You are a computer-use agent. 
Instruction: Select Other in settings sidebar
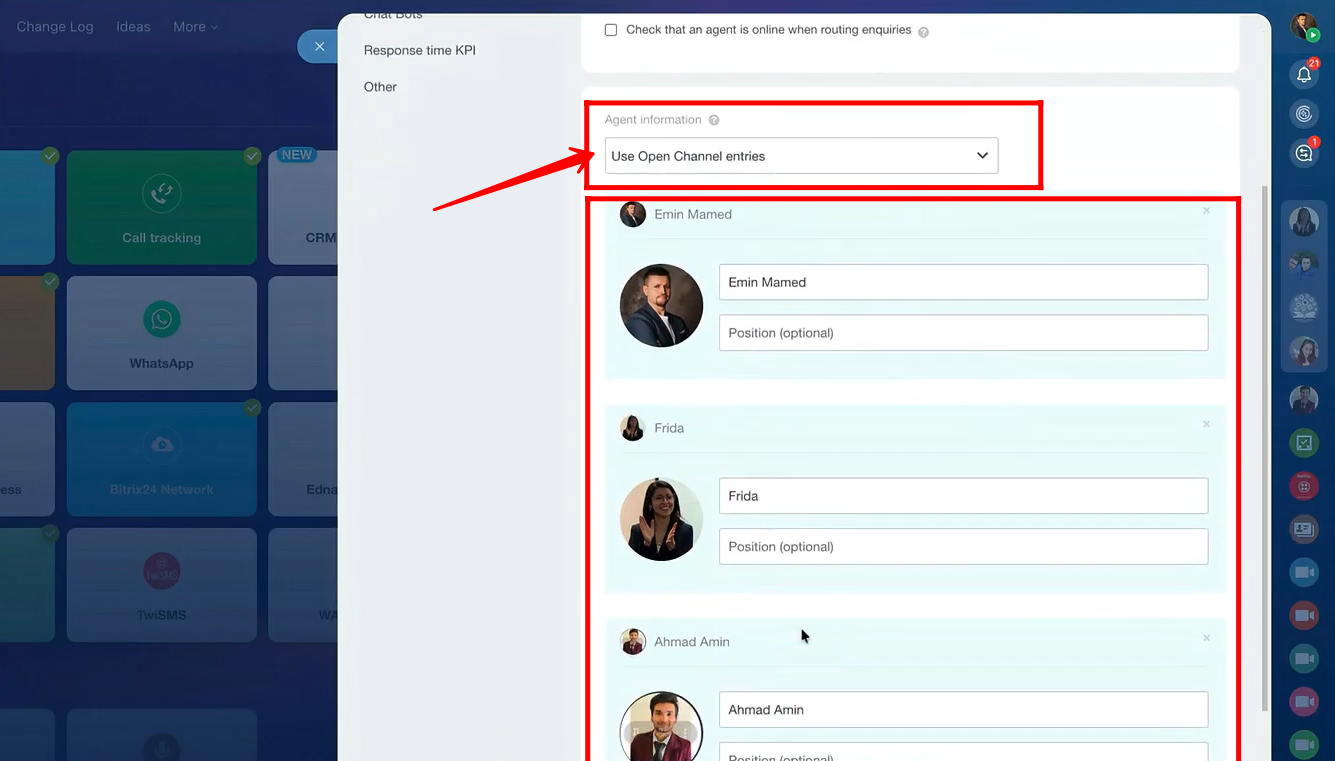pos(380,87)
